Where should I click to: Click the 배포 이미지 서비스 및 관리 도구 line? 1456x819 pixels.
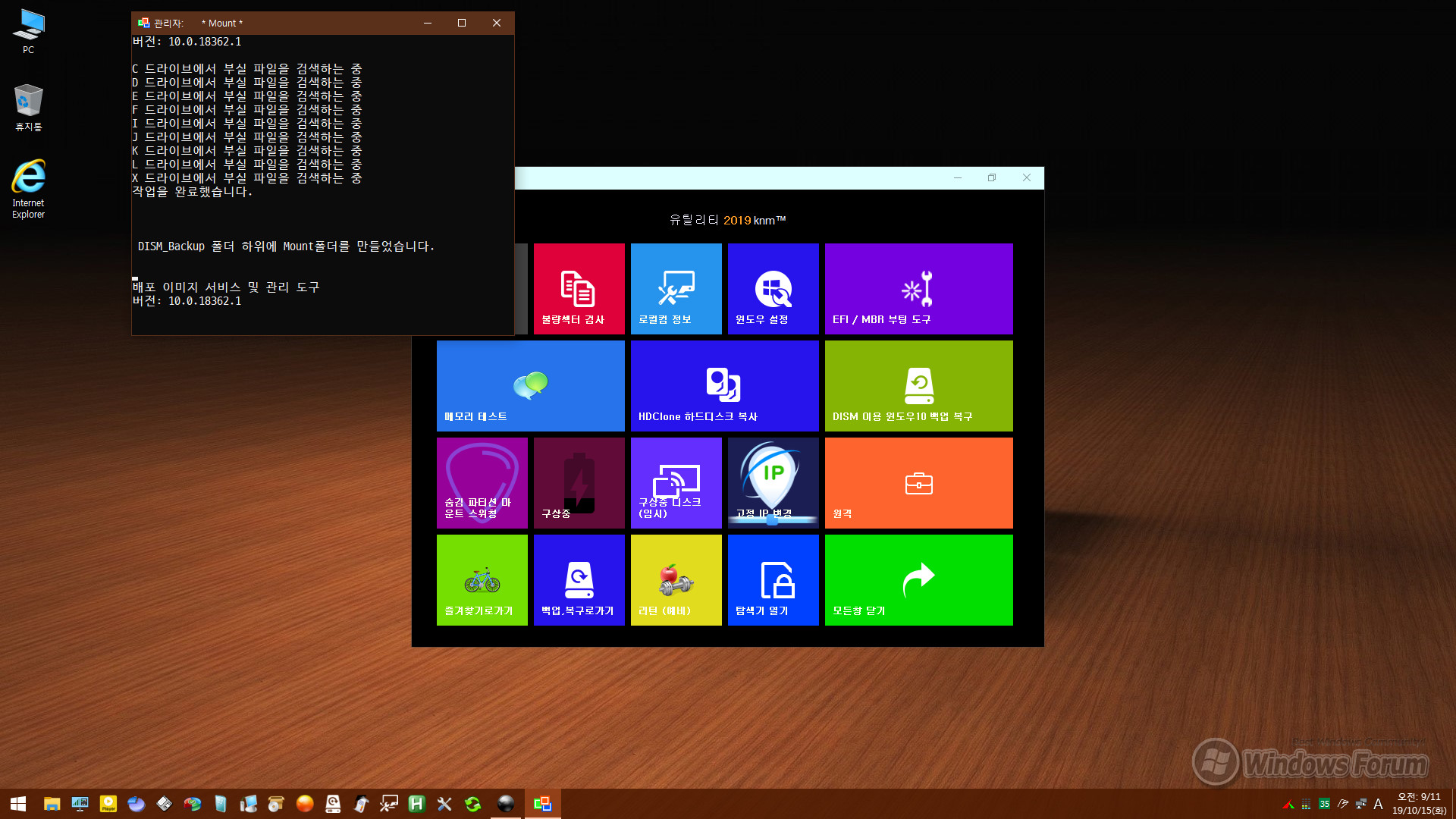226,287
